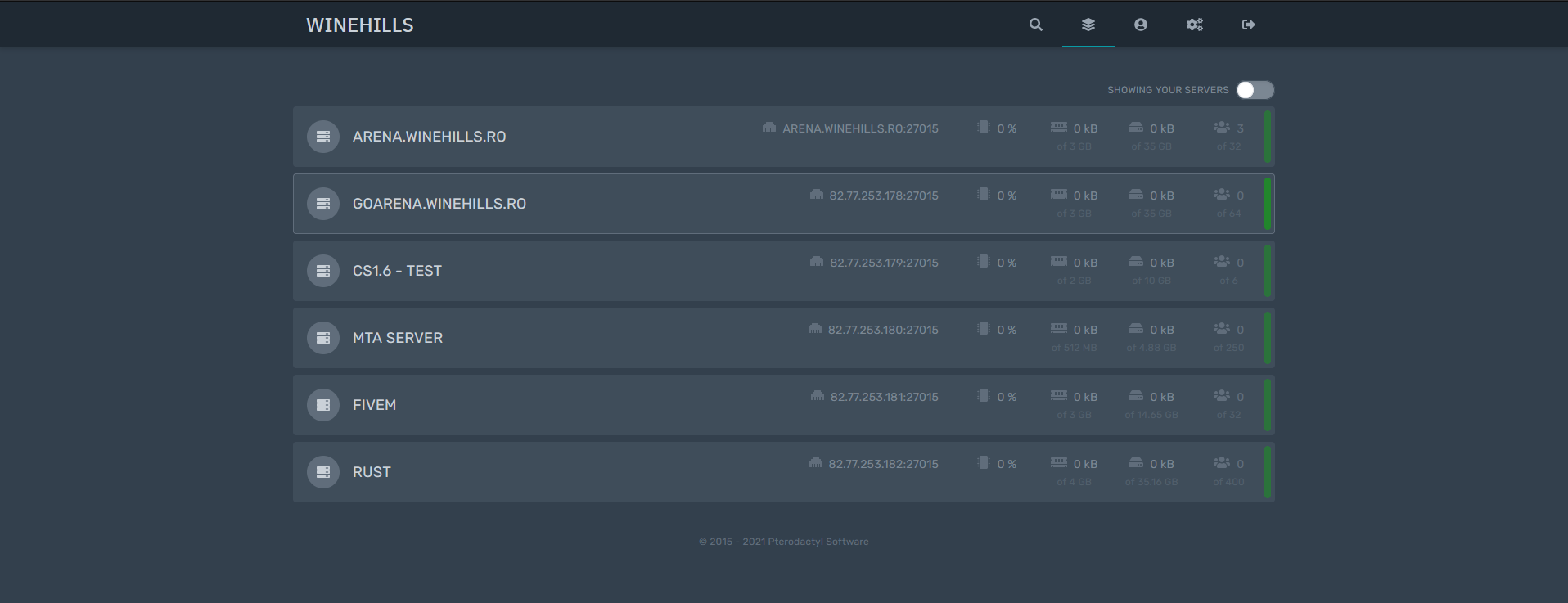1568x603 pixels.
Task: Click server icon beside ARENA.WINEHILLS.RO
Action: pos(322,137)
